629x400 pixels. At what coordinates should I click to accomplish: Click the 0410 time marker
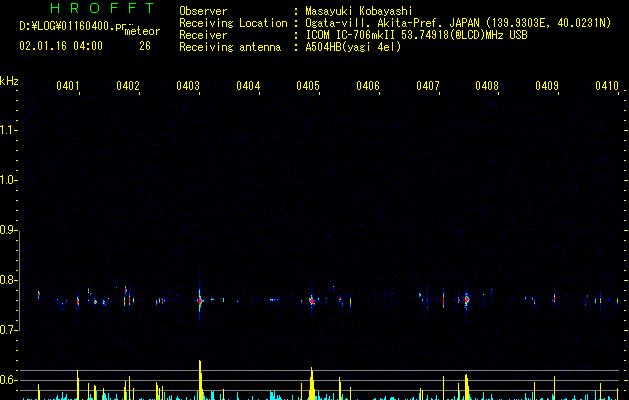pos(607,86)
